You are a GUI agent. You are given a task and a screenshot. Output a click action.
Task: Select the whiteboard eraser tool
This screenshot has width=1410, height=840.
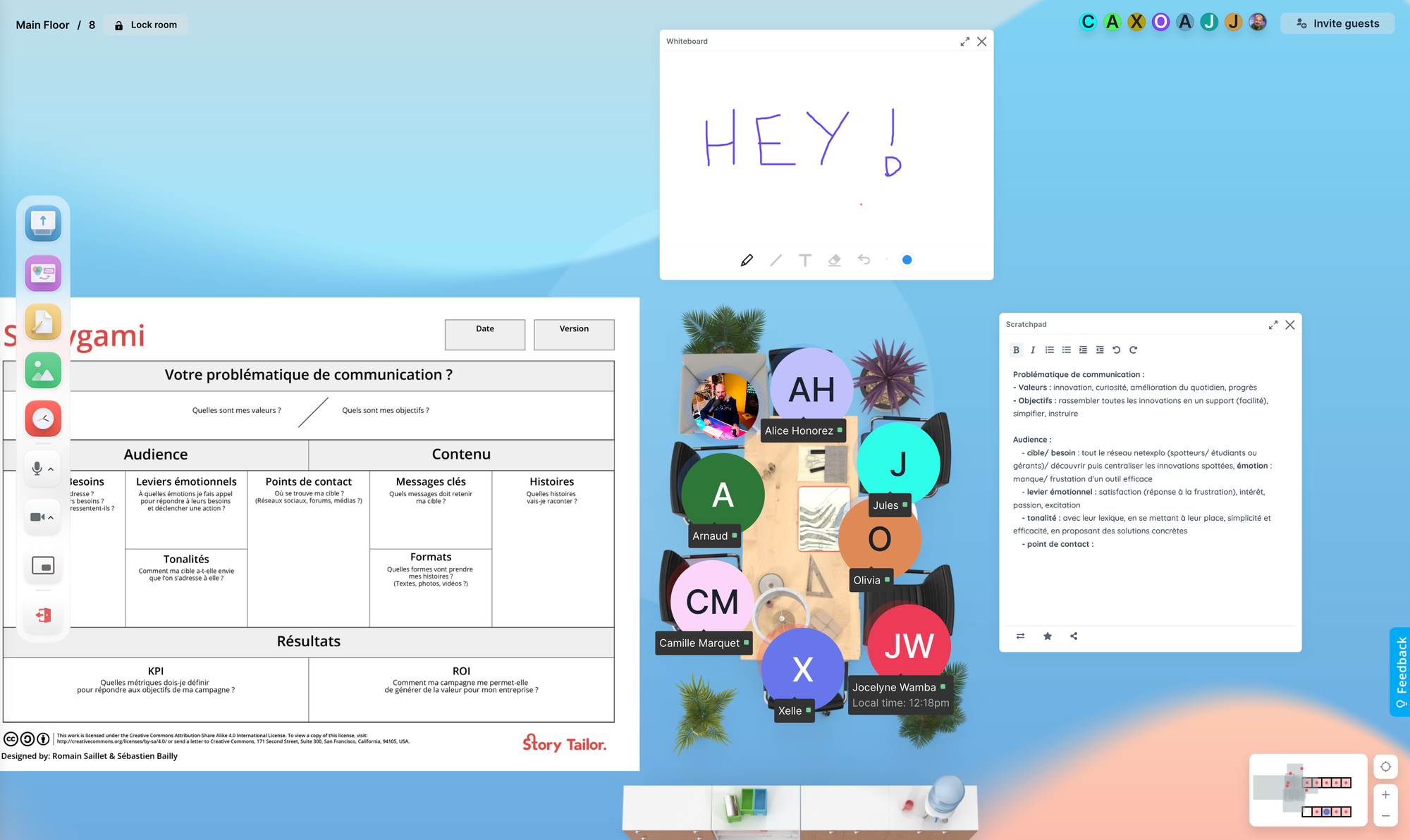(x=834, y=260)
